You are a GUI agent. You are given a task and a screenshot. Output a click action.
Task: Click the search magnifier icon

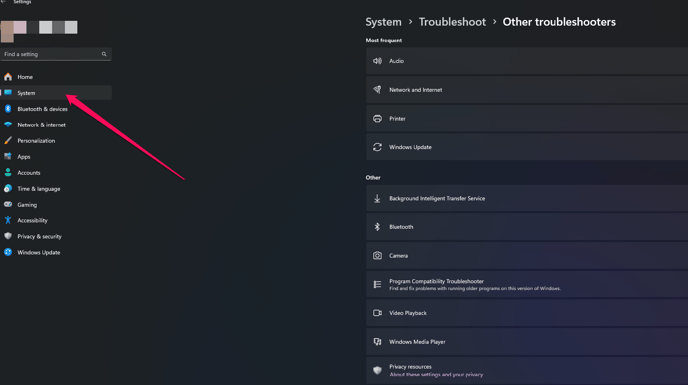pos(104,54)
